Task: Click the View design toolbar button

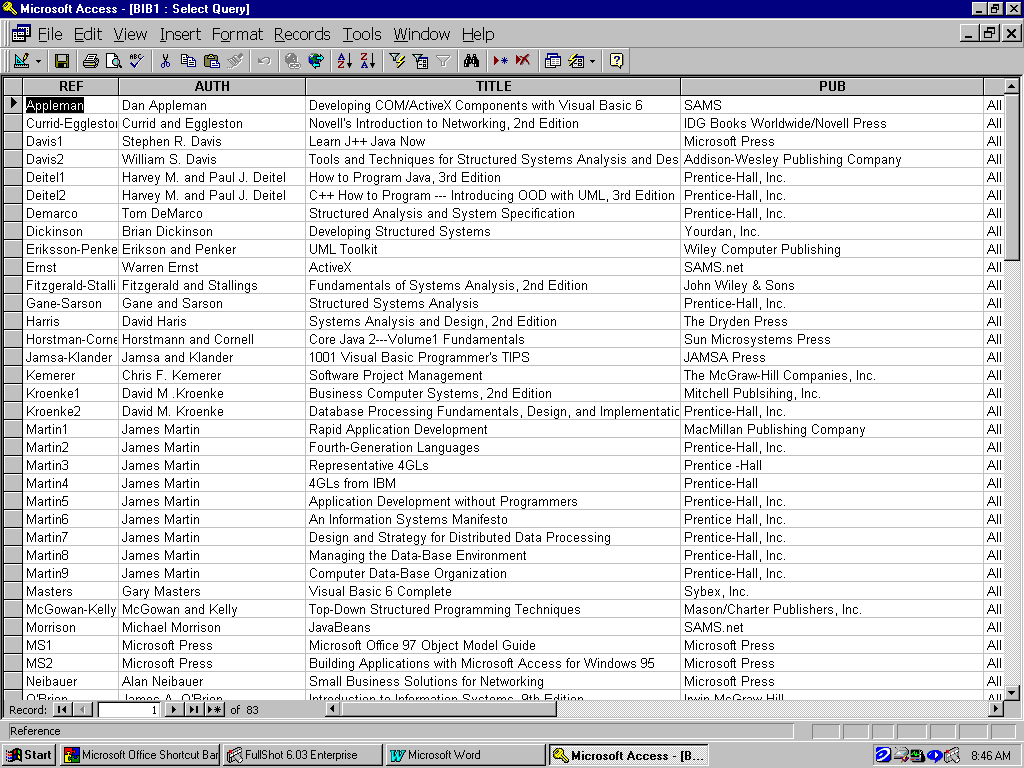Action: [x=22, y=61]
